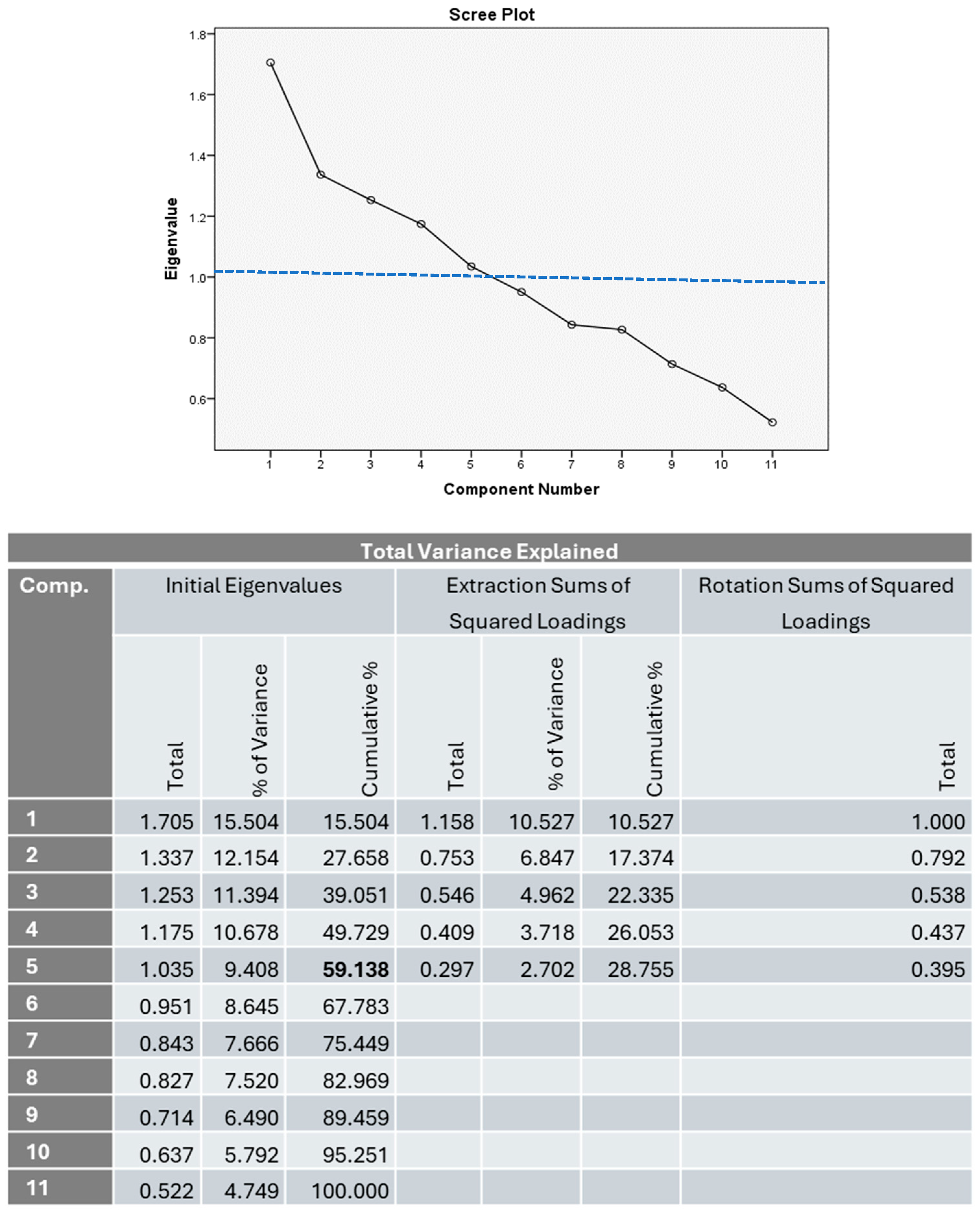
Task: Click the blue dashed eigenvalue reference line
Action: (678, 279)
